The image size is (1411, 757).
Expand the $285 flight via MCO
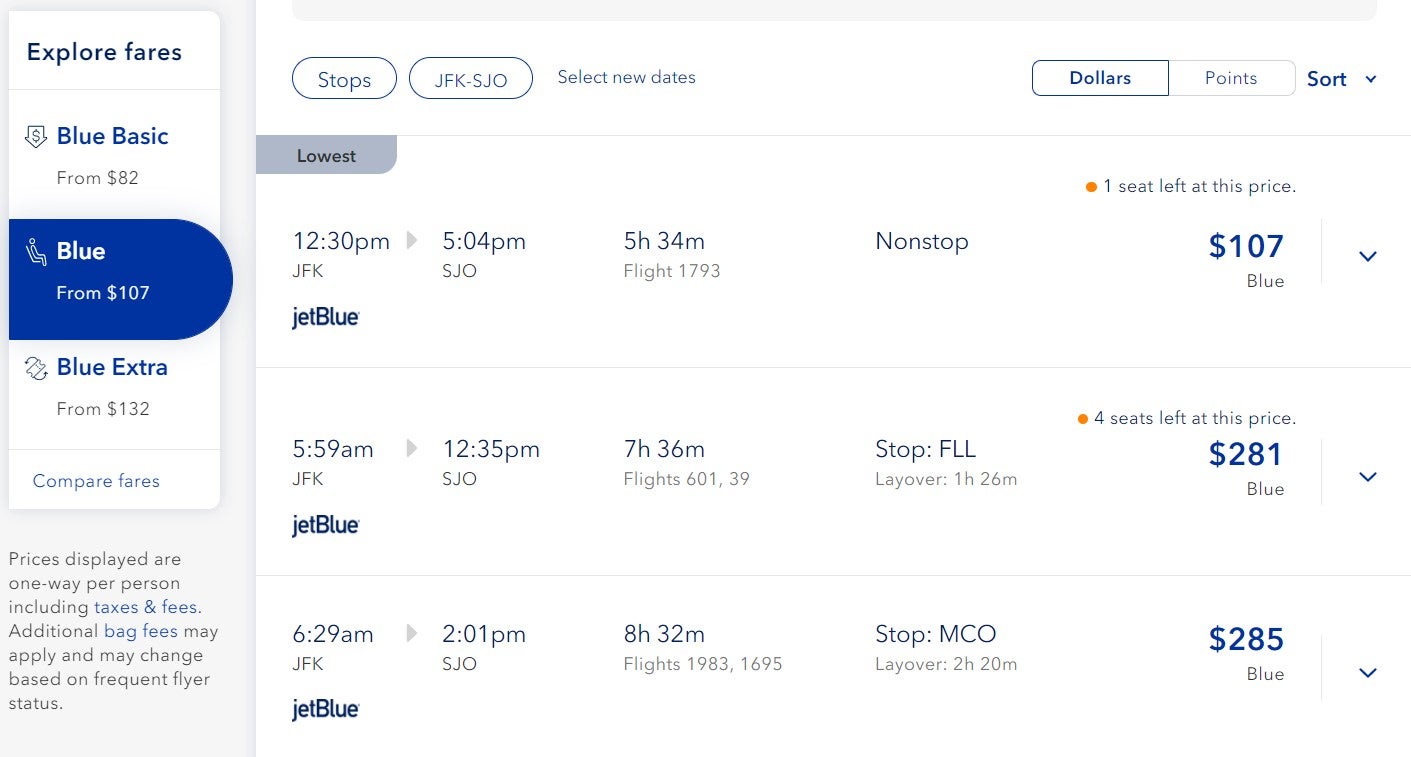click(x=1368, y=673)
